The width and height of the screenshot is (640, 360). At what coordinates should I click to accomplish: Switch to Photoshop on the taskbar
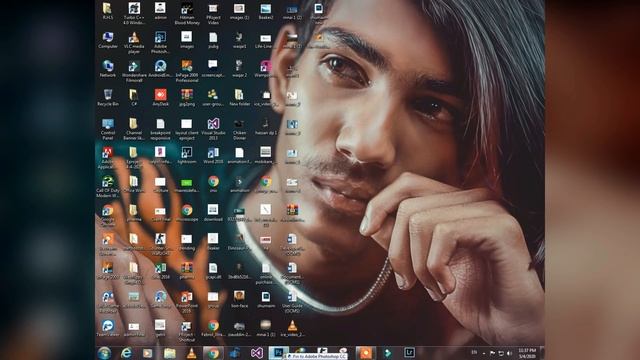click(x=278, y=352)
